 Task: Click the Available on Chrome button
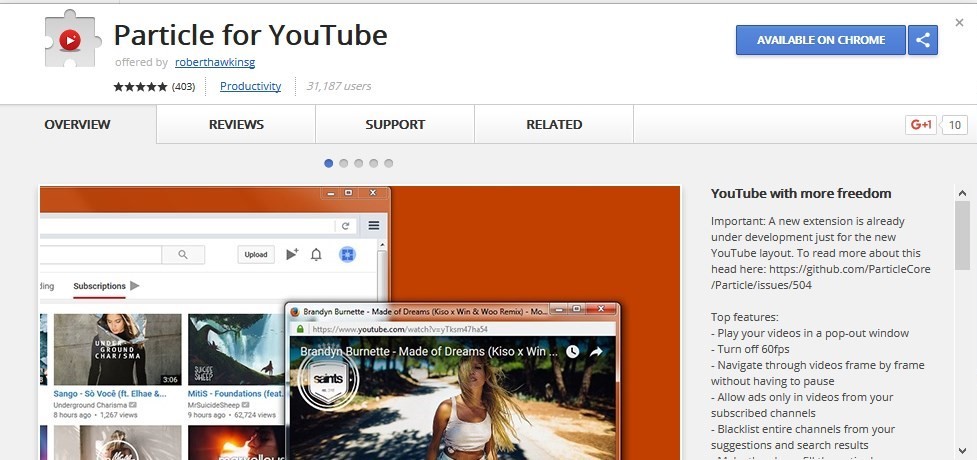point(820,40)
